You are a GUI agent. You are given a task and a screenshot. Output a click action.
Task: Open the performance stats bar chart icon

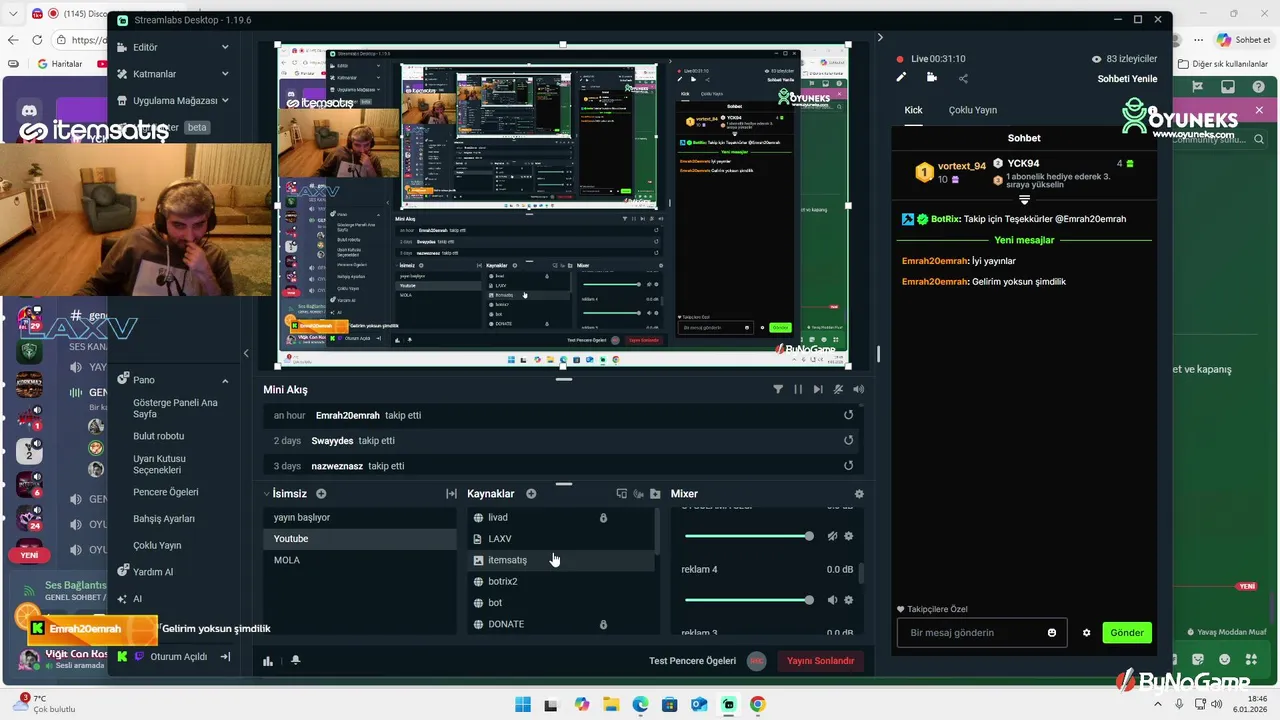(x=268, y=661)
